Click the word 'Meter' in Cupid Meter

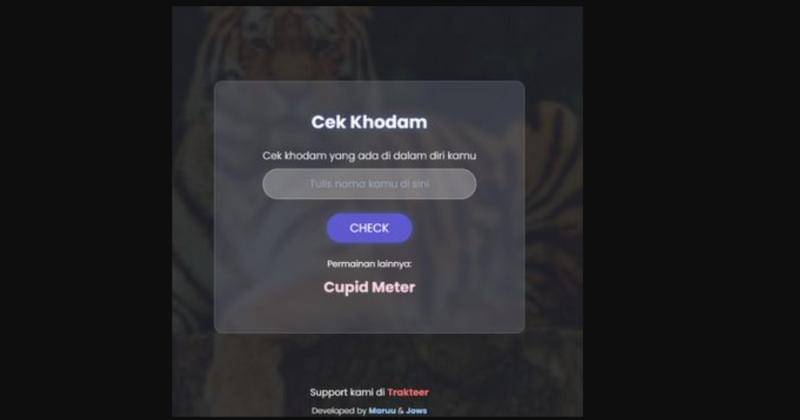pos(393,287)
